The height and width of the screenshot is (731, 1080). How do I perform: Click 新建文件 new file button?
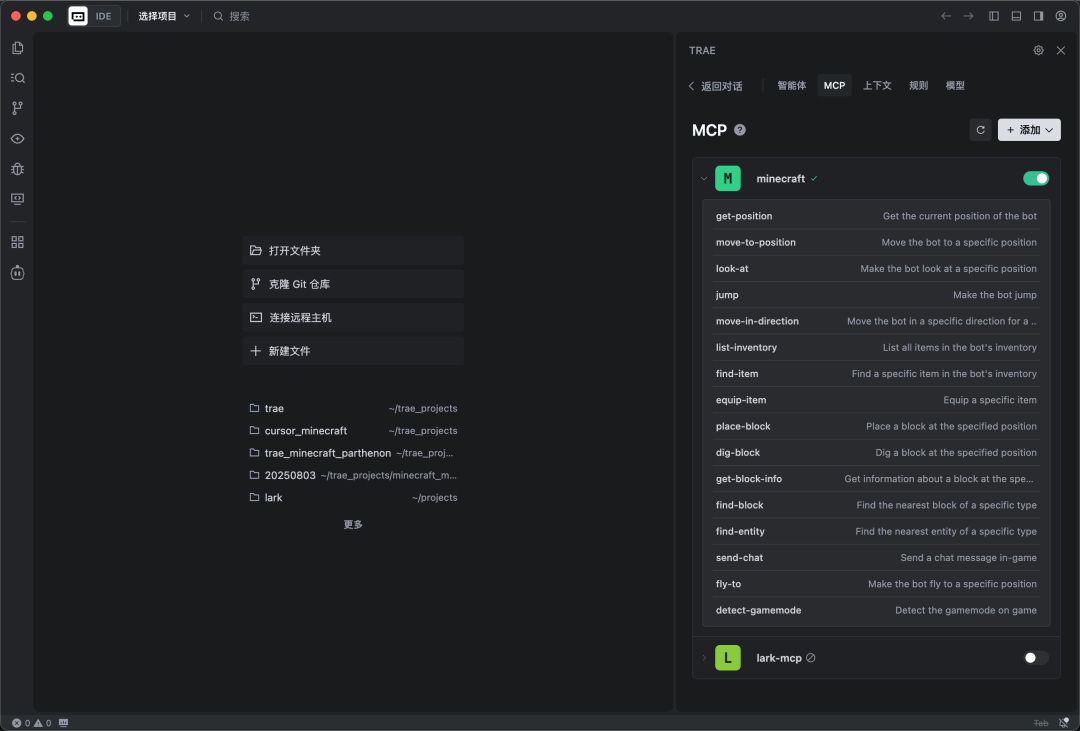353,351
